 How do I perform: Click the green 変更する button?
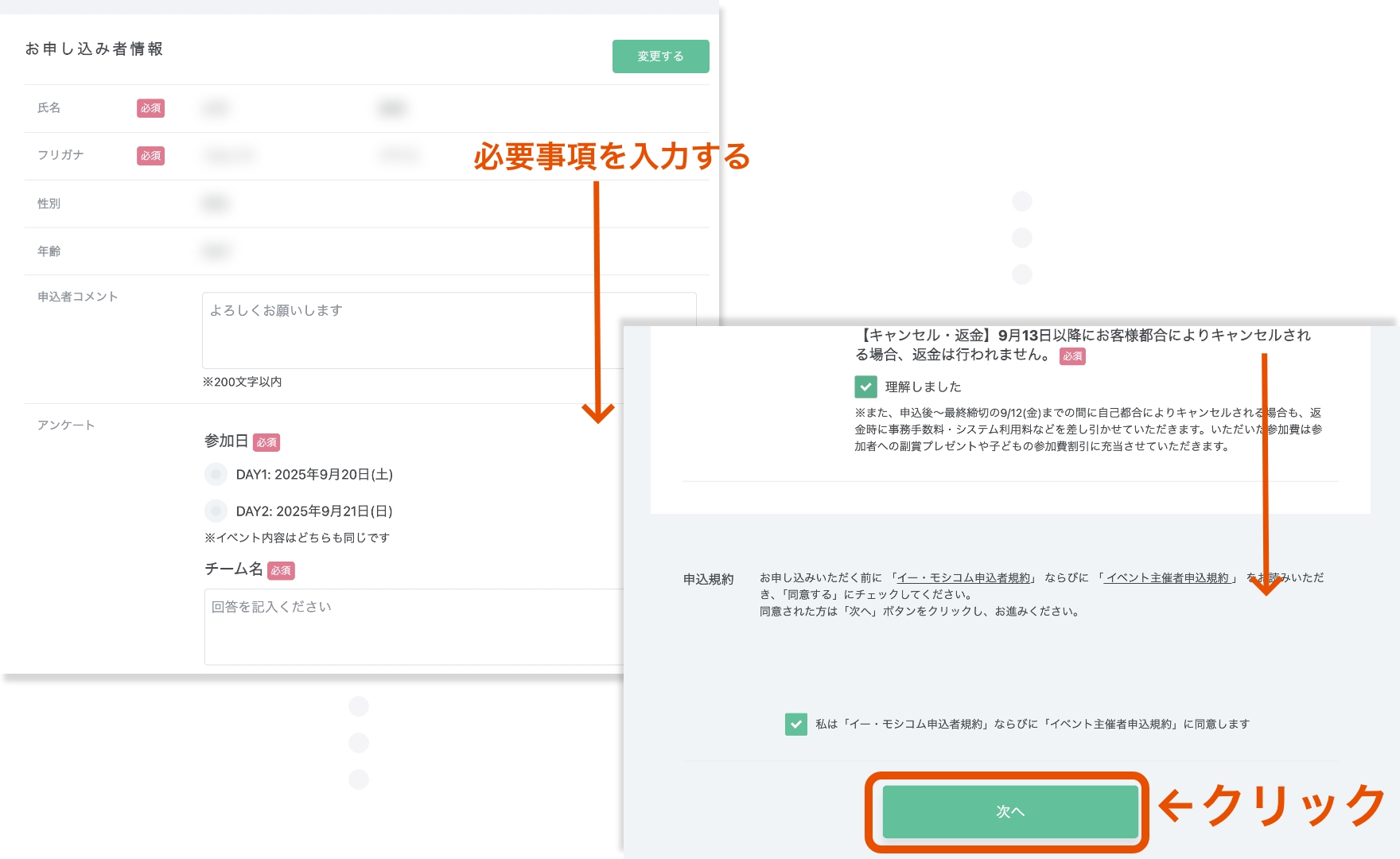pyautogui.click(x=660, y=56)
